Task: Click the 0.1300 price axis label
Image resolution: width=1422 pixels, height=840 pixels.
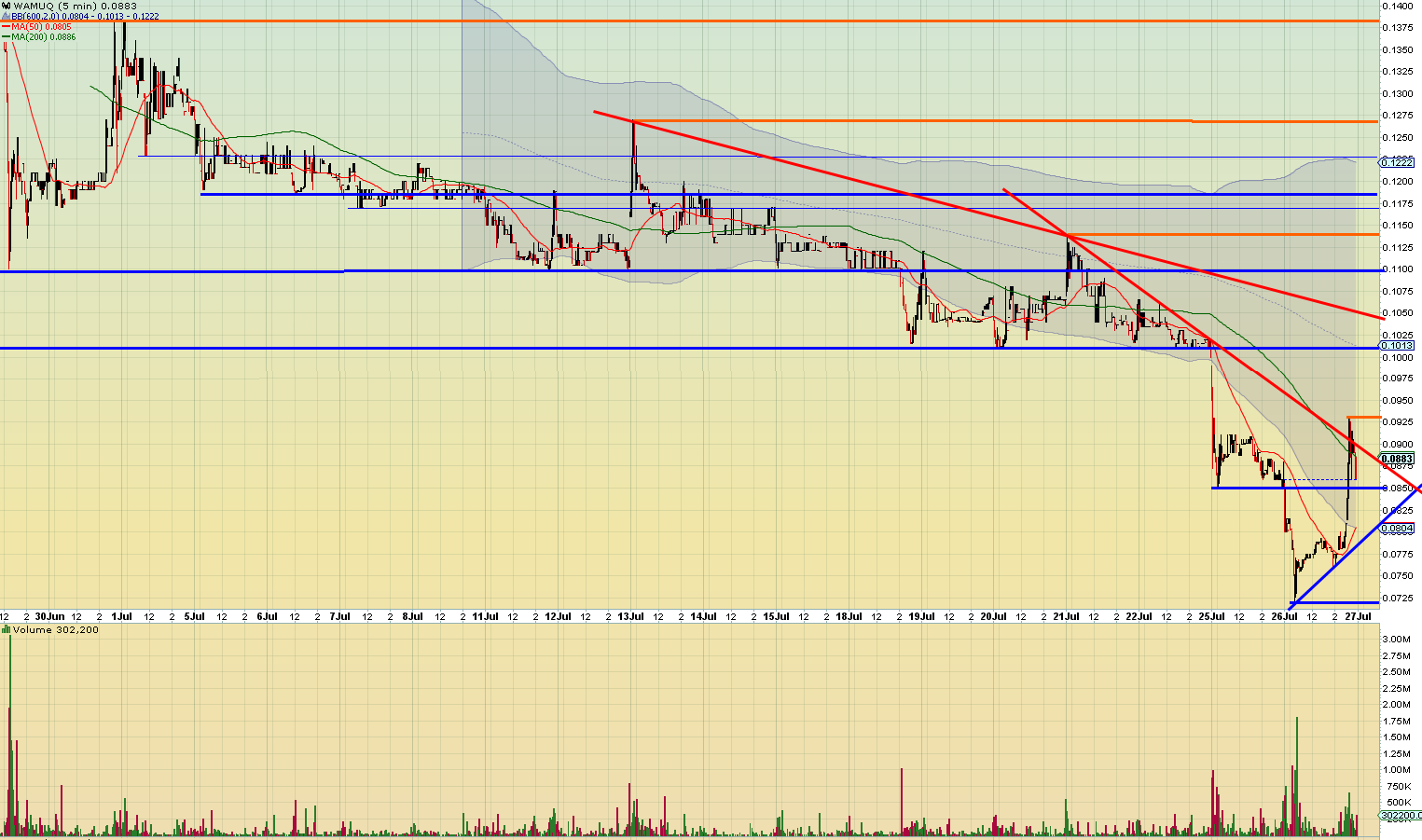Action: 1398,93
